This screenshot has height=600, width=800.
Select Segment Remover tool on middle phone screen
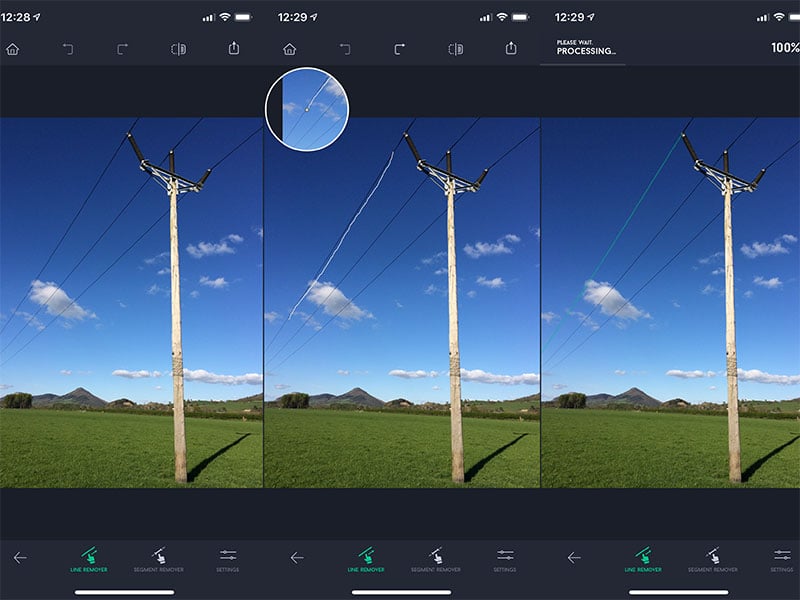pyautogui.click(x=436, y=560)
